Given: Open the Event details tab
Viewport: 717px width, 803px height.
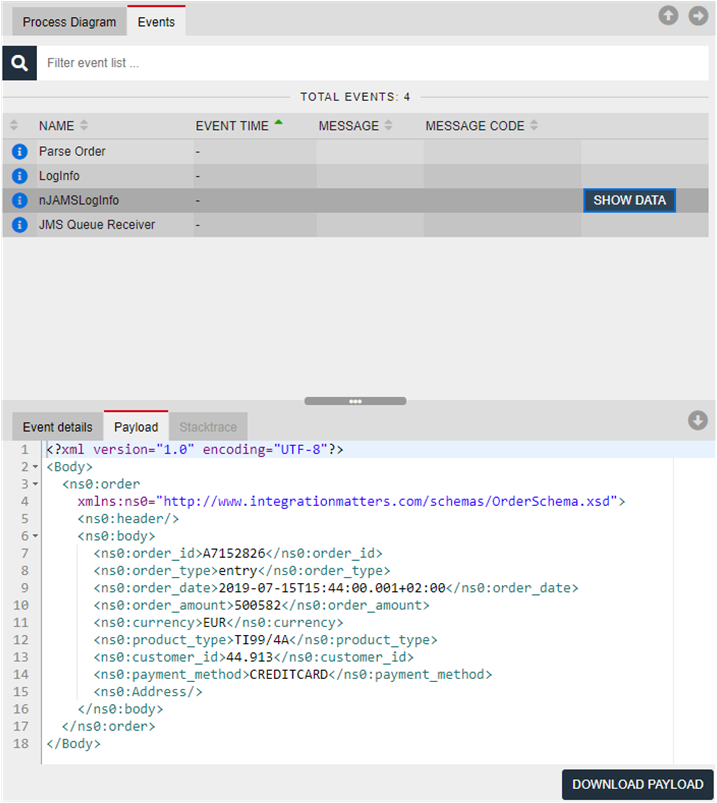Looking at the screenshot, I should click(x=57, y=427).
